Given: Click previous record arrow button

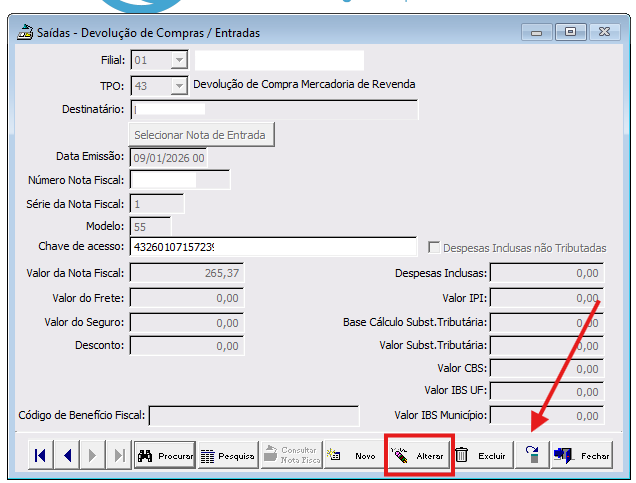Looking at the screenshot, I should click(68, 455).
